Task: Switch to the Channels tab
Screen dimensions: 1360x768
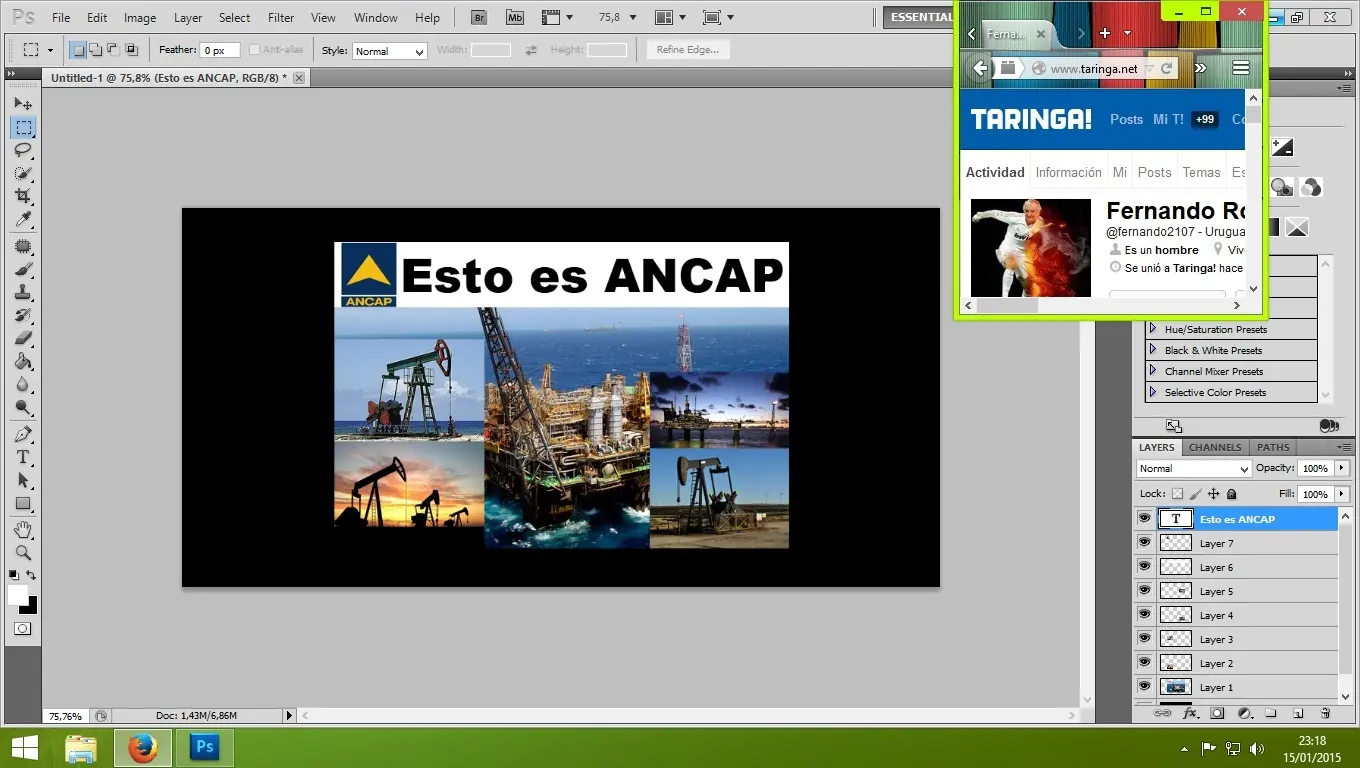Action: [1215, 447]
